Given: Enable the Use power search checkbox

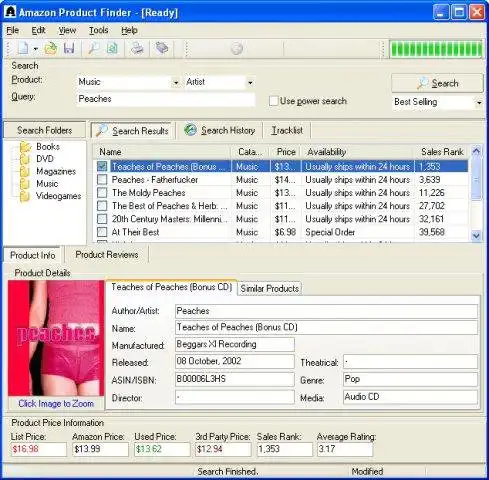Looking at the screenshot, I should 273,101.
